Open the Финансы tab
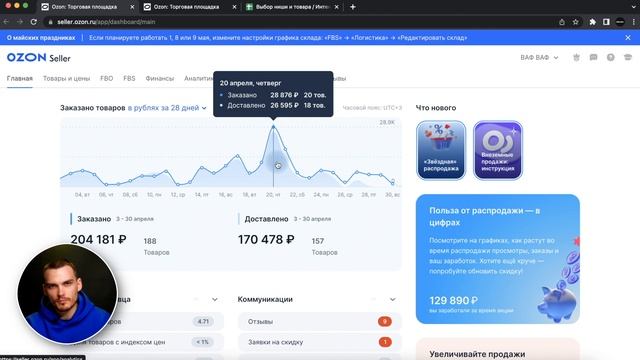Image resolution: width=640 pixels, height=360 pixels. point(160,78)
